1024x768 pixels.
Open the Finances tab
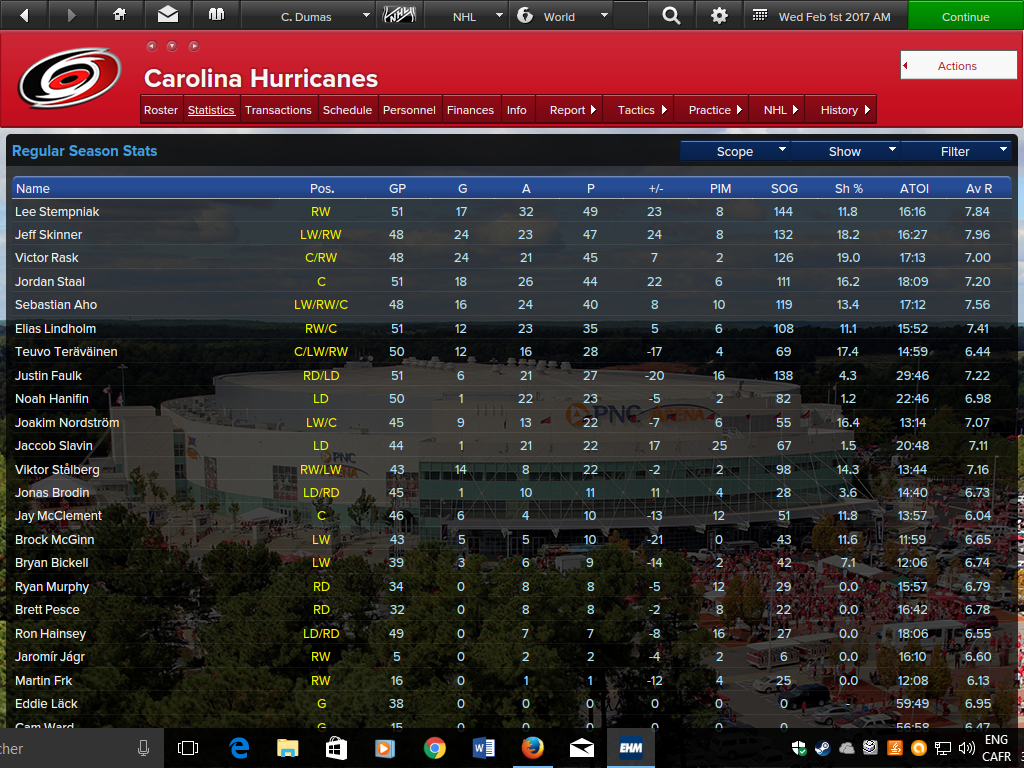coord(470,110)
